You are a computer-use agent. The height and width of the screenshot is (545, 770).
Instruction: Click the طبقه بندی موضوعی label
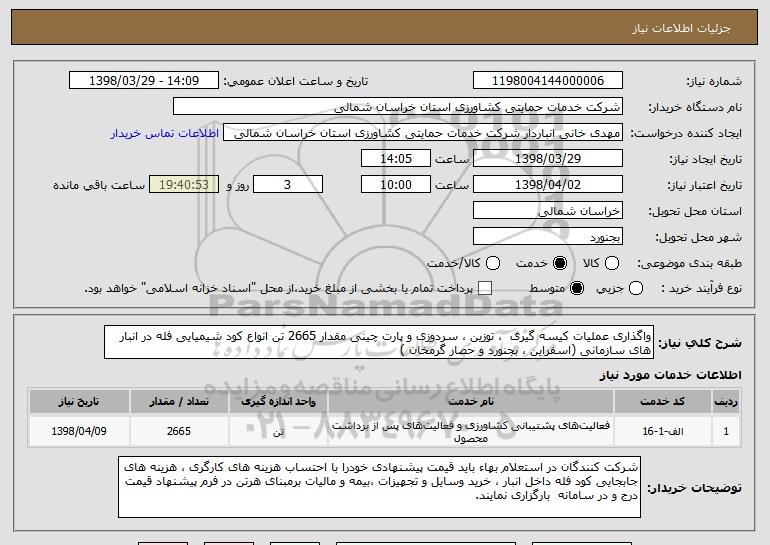pyautogui.click(x=689, y=264)
